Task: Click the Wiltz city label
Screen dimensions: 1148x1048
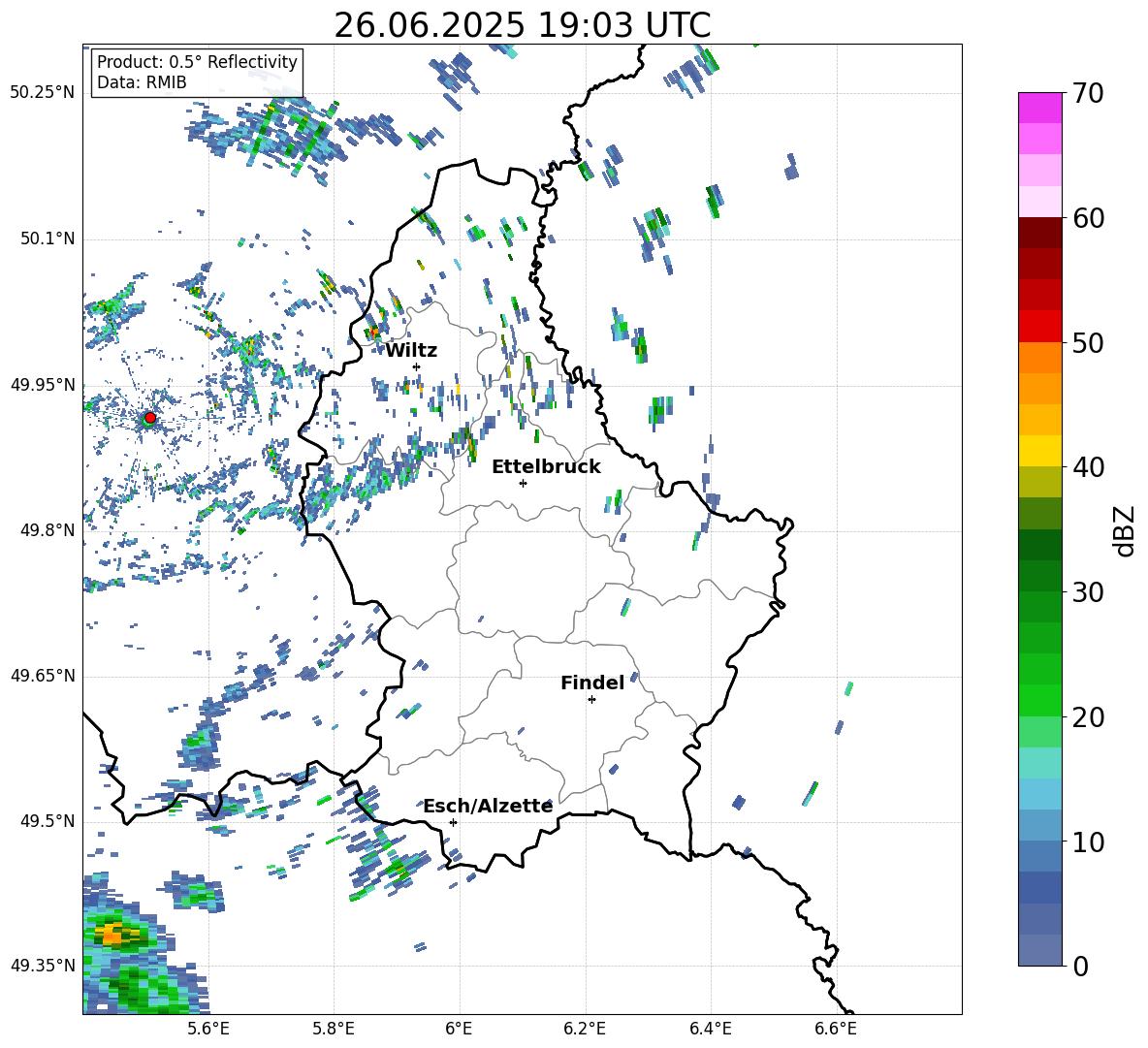Action: coord(411,351)
